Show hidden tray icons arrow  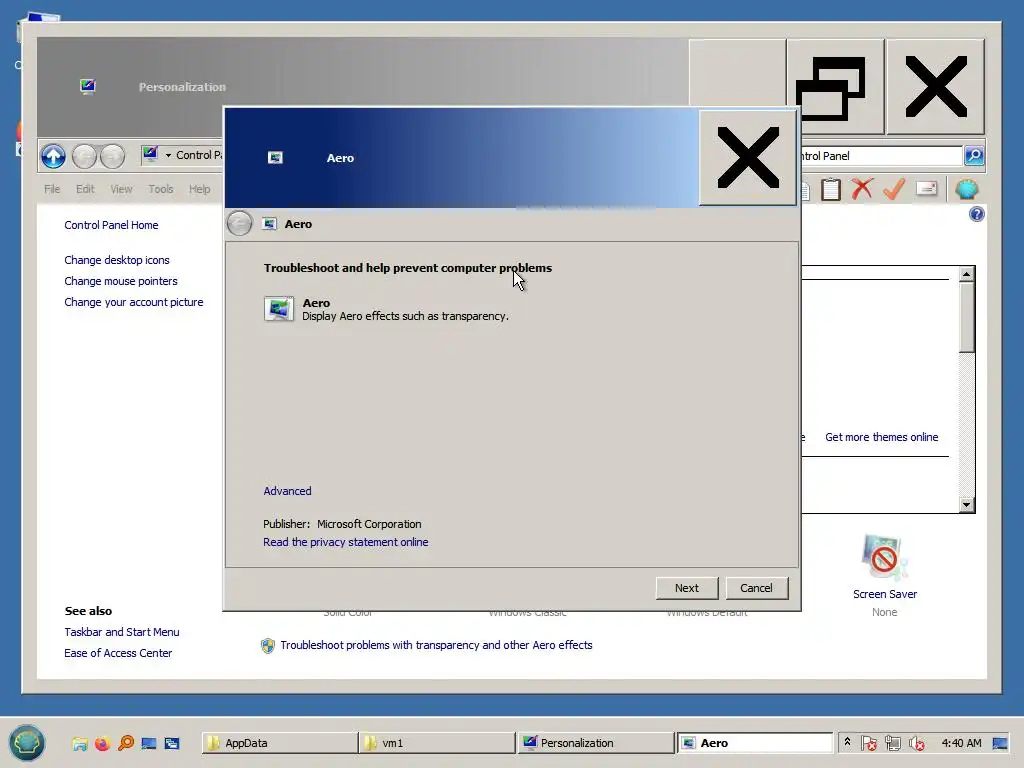click(x=847, y=743)
